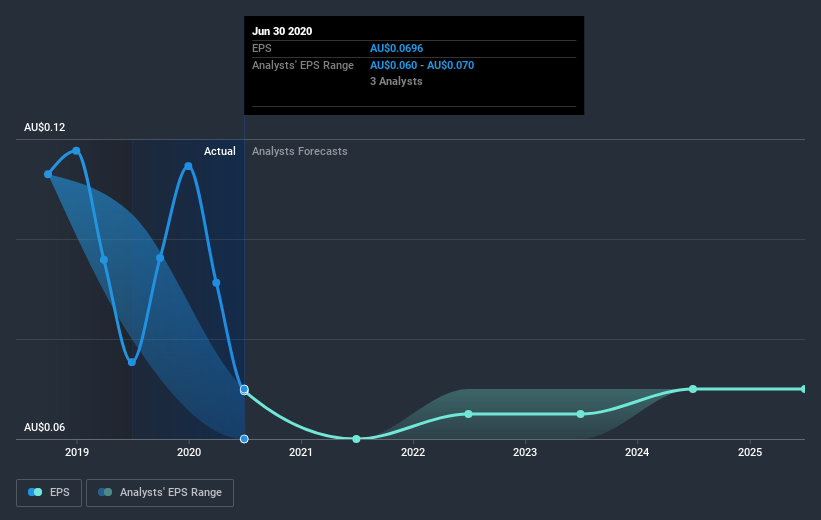The width and height of the screenshot is (821, 520).
Task: Click the 2024 x-axis label
Action: pos(637,452)
